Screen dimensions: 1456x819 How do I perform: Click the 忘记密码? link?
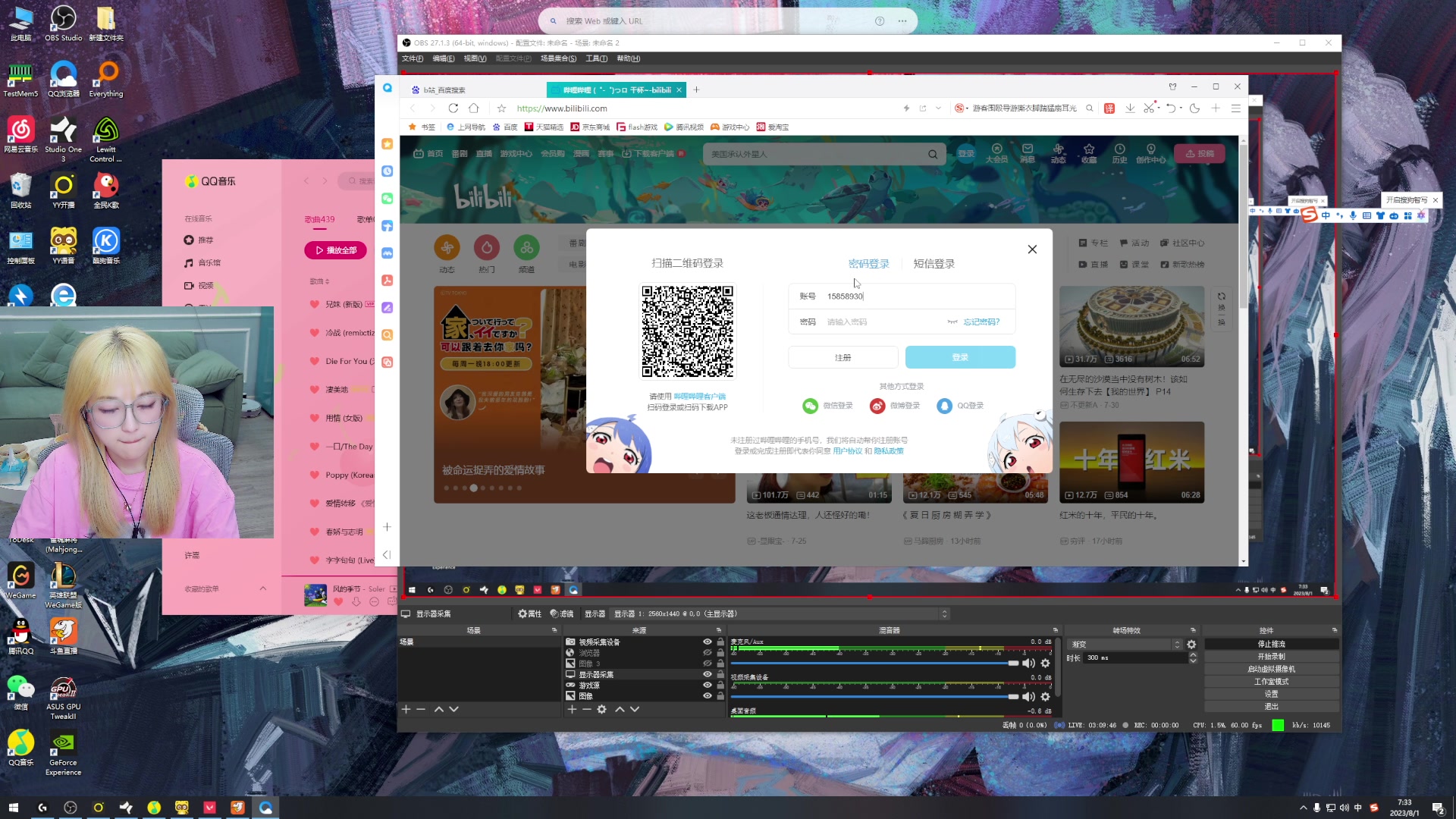click(x=981, y=322)
